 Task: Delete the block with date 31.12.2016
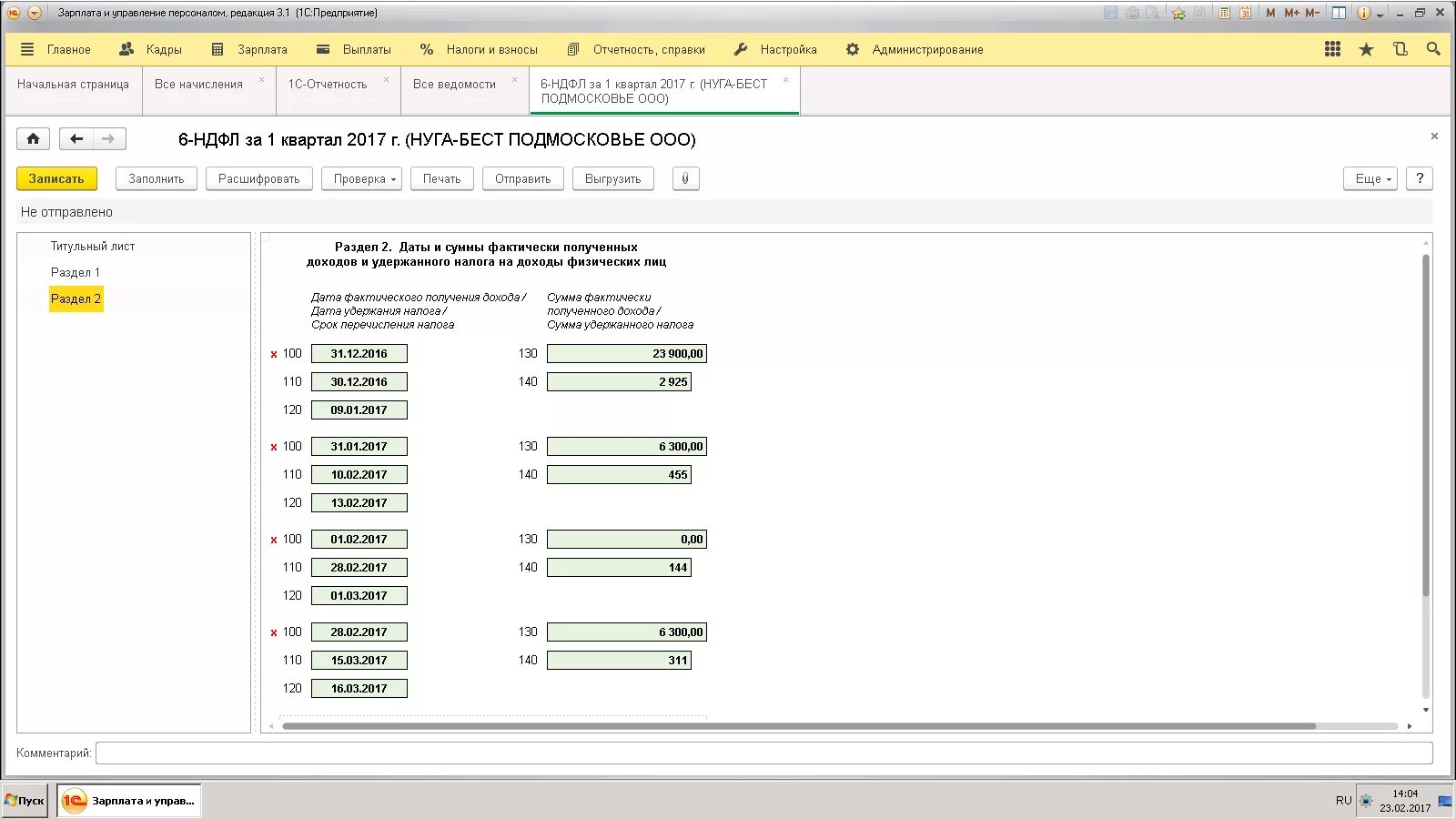point(274,354)
